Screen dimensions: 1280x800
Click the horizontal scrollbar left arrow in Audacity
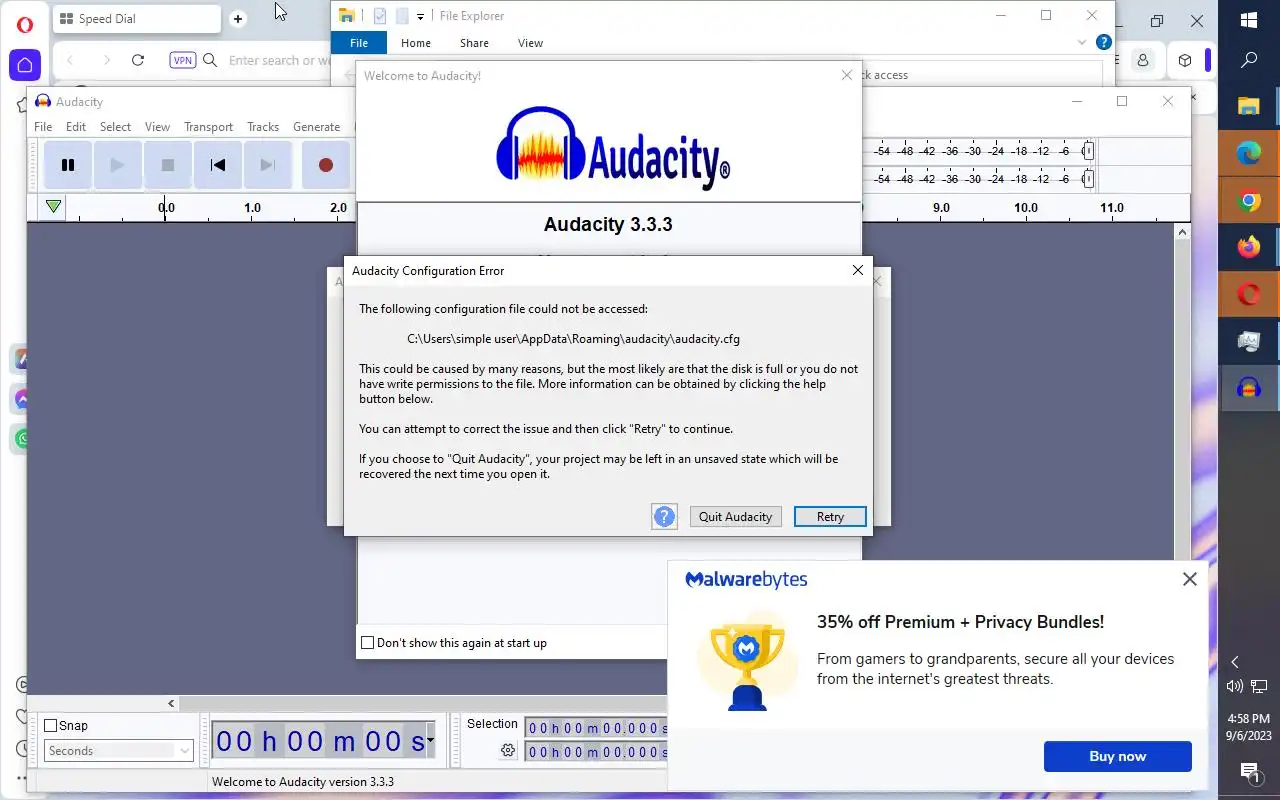[171, 703]
